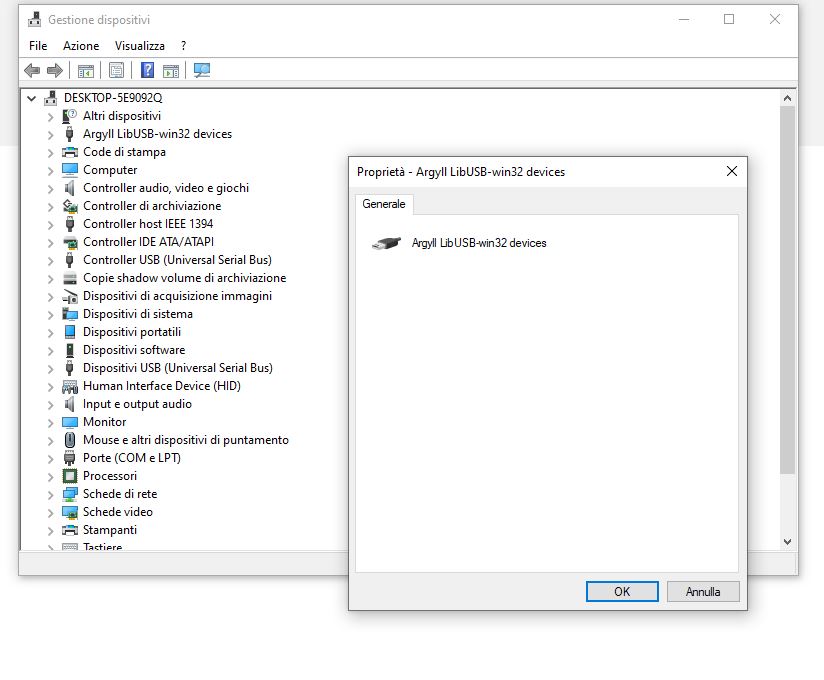This screenshot has height=680, width=824.
Task: Click the Processori chip icon
Action: point(69,476)
